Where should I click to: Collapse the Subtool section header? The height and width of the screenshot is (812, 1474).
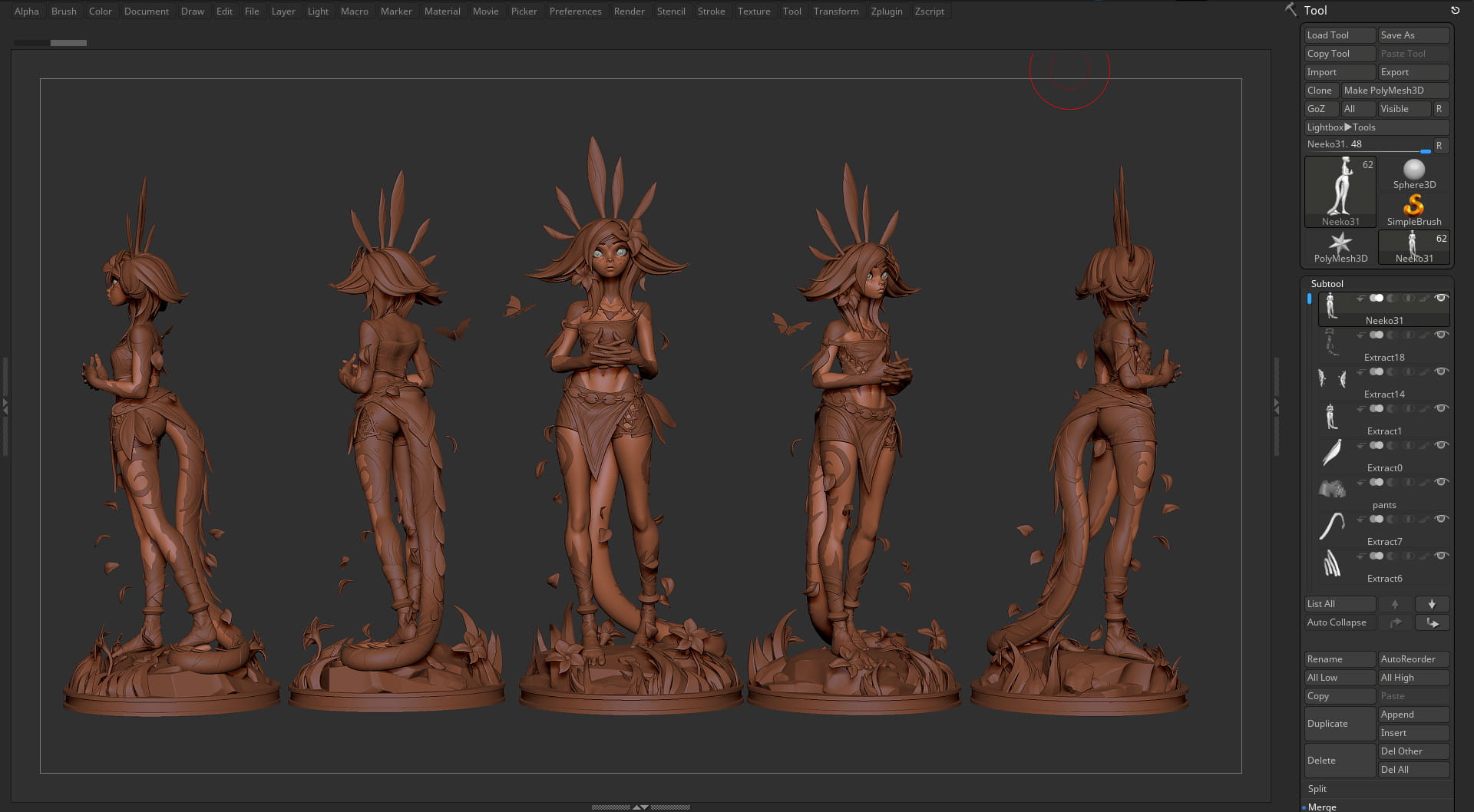(1327, 284)
